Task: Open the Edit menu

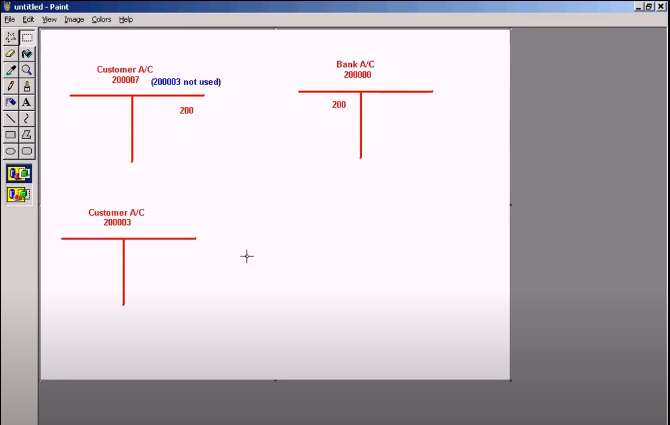Action: tap(28, 20)
